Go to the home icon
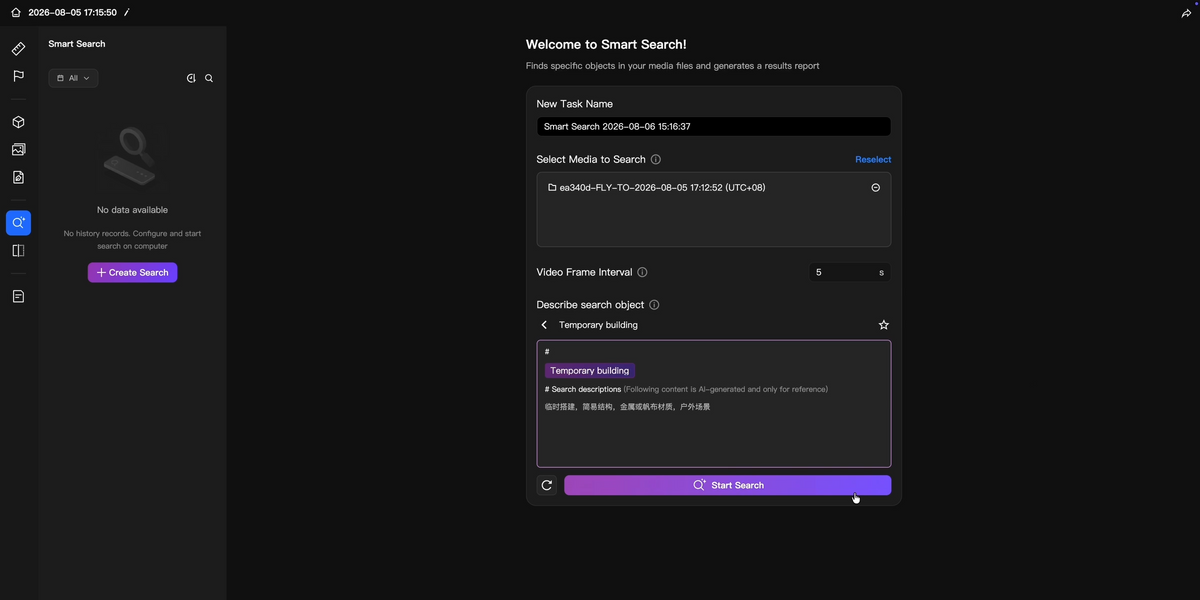The width and height of the screenshot is (1200, 600). point(15,13)
